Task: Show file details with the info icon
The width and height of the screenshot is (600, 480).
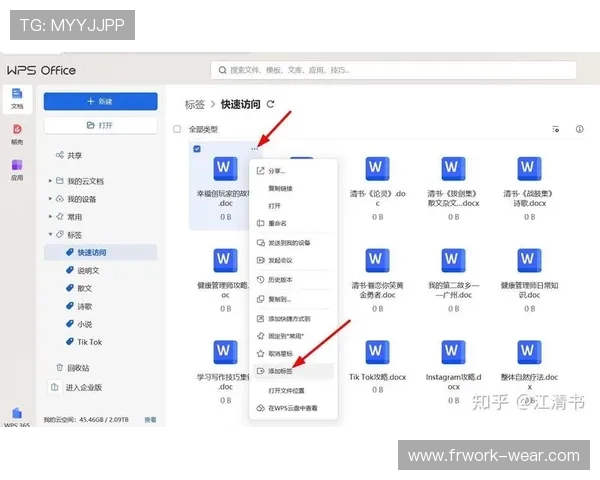Action: [580, 129]
